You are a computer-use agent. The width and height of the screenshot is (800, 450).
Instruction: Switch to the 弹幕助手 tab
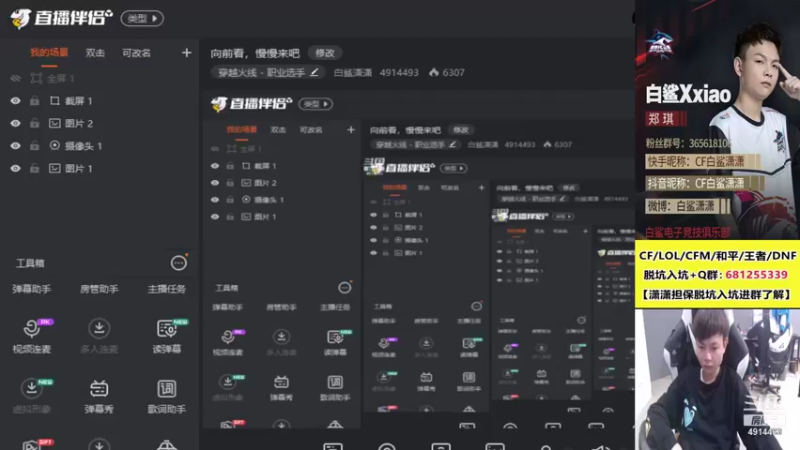[32, 289]
